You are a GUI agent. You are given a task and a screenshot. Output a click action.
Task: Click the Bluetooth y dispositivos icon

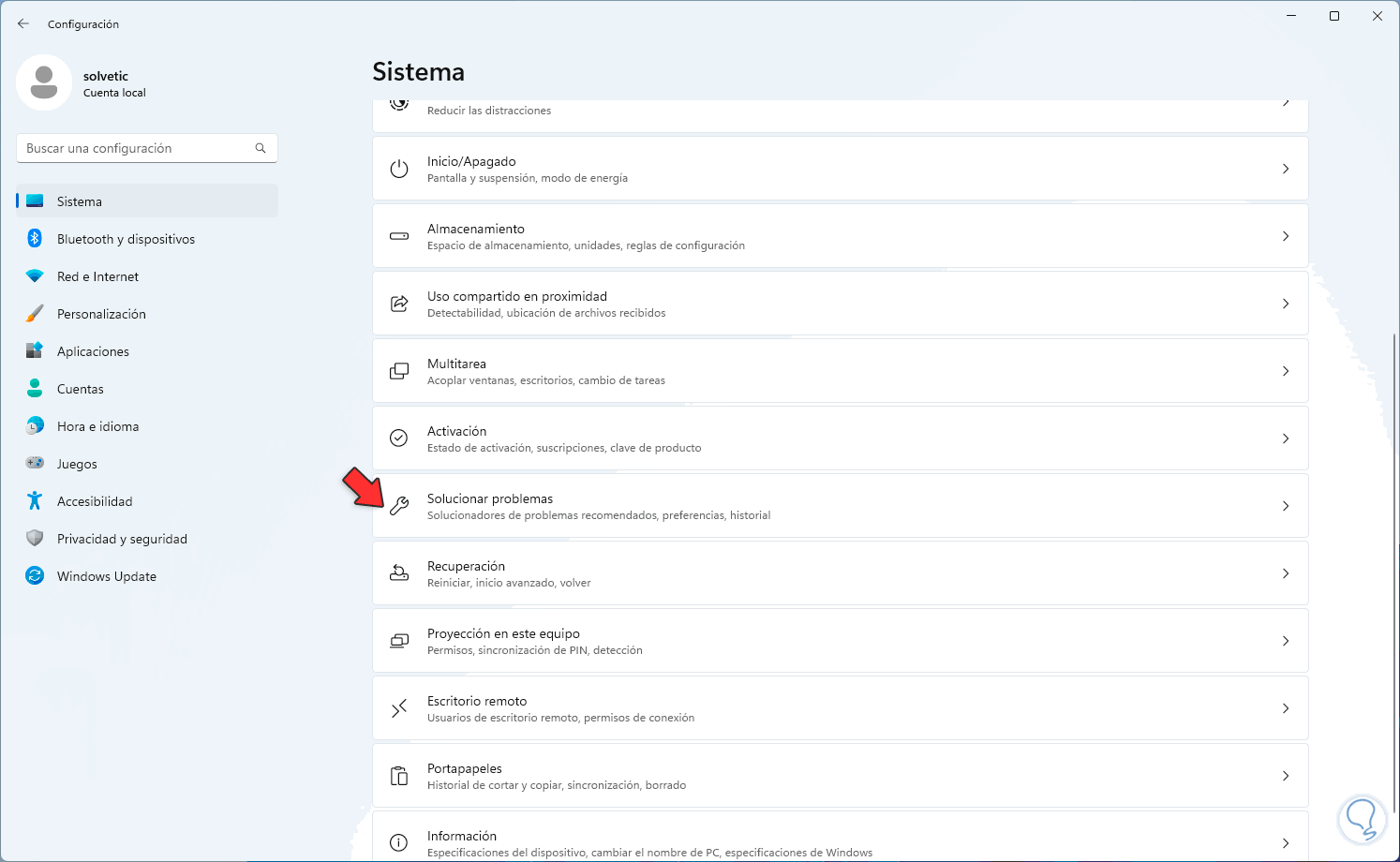pos(35,239)
